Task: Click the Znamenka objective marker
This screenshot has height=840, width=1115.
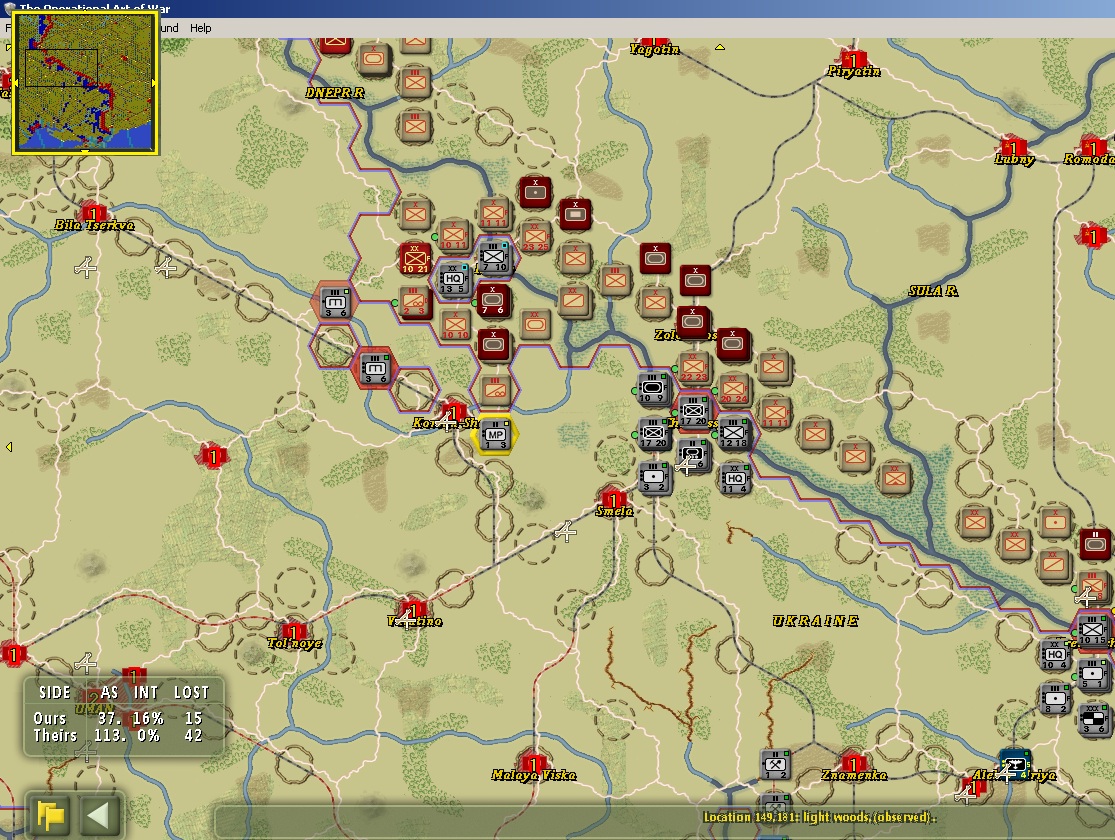Action: (853, 764)
